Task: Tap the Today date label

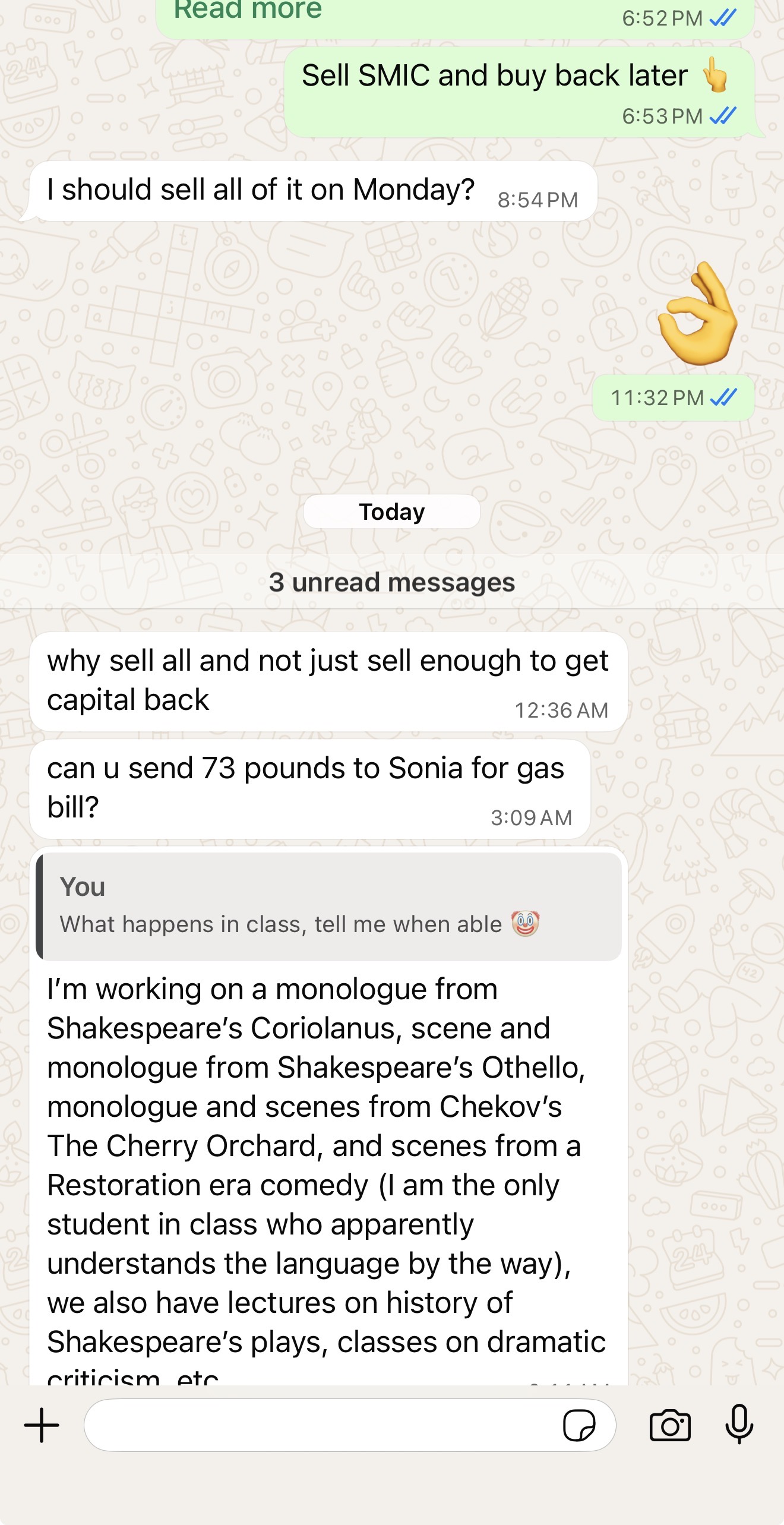Action: coord(391,512)
